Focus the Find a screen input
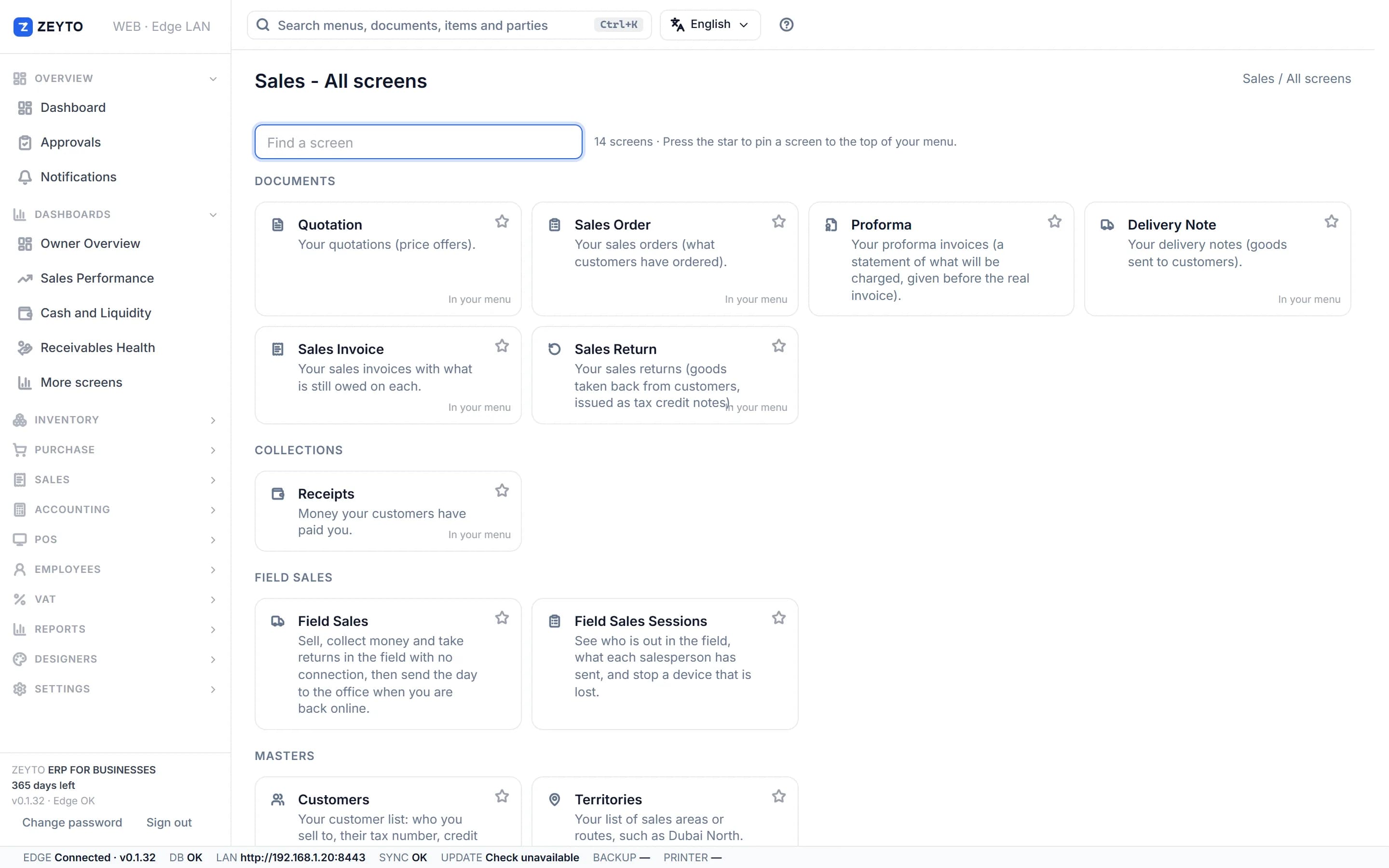Viewport: 1389px width, 868px height. 419,142
